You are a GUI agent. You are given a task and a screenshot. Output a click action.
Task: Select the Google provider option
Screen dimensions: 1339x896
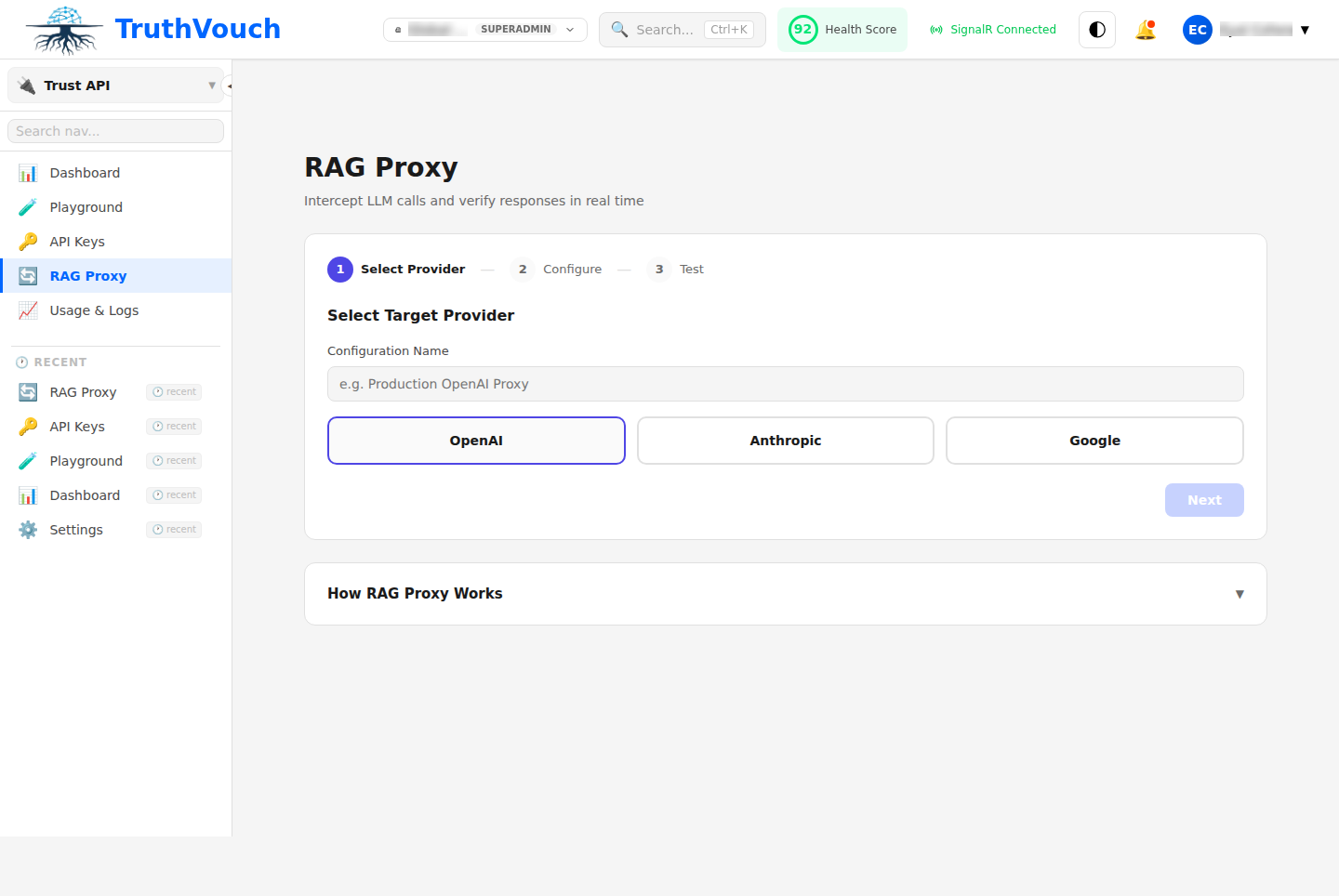tap(1094, 440)
